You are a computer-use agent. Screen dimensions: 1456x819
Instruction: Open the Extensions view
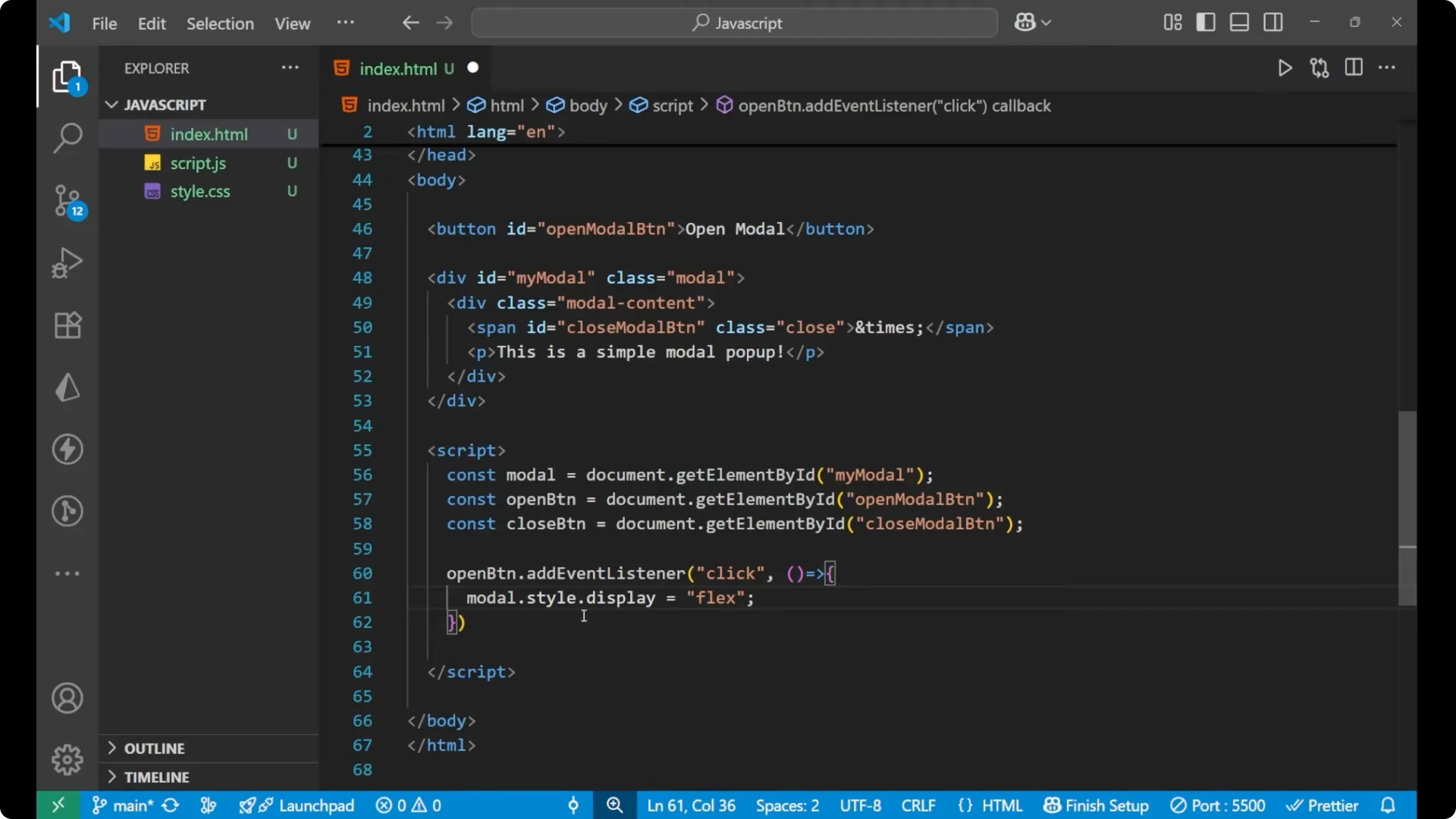click(67, 325)
